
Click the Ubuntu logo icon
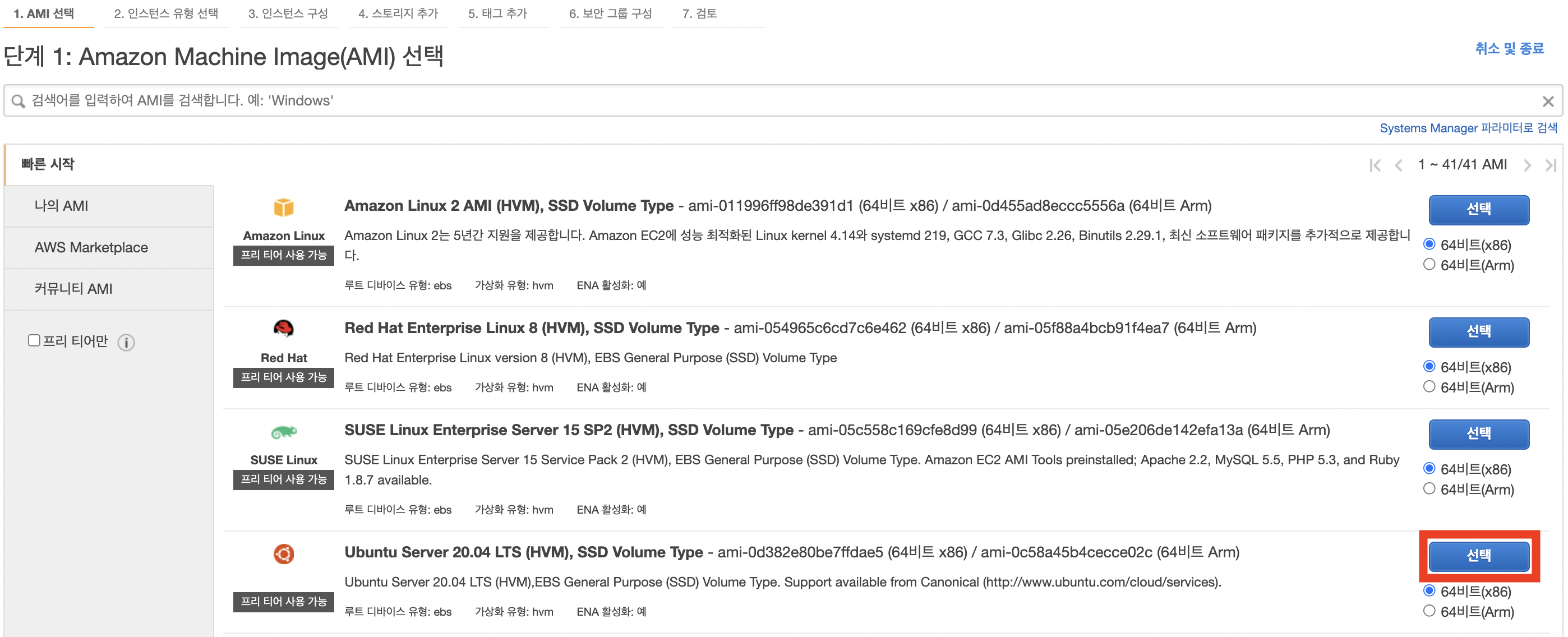[283, 553]
